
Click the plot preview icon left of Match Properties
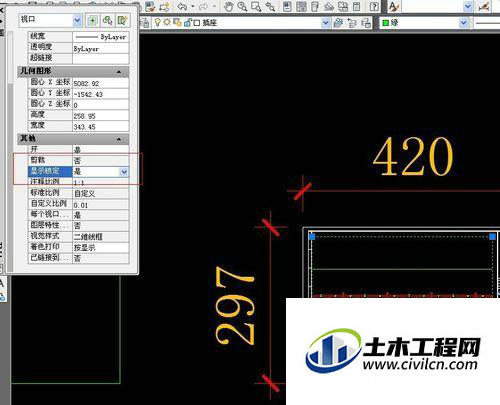point(150,7)
